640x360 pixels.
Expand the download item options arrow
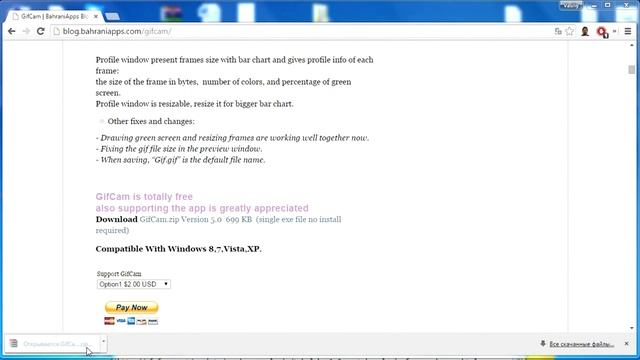(104, 341)
